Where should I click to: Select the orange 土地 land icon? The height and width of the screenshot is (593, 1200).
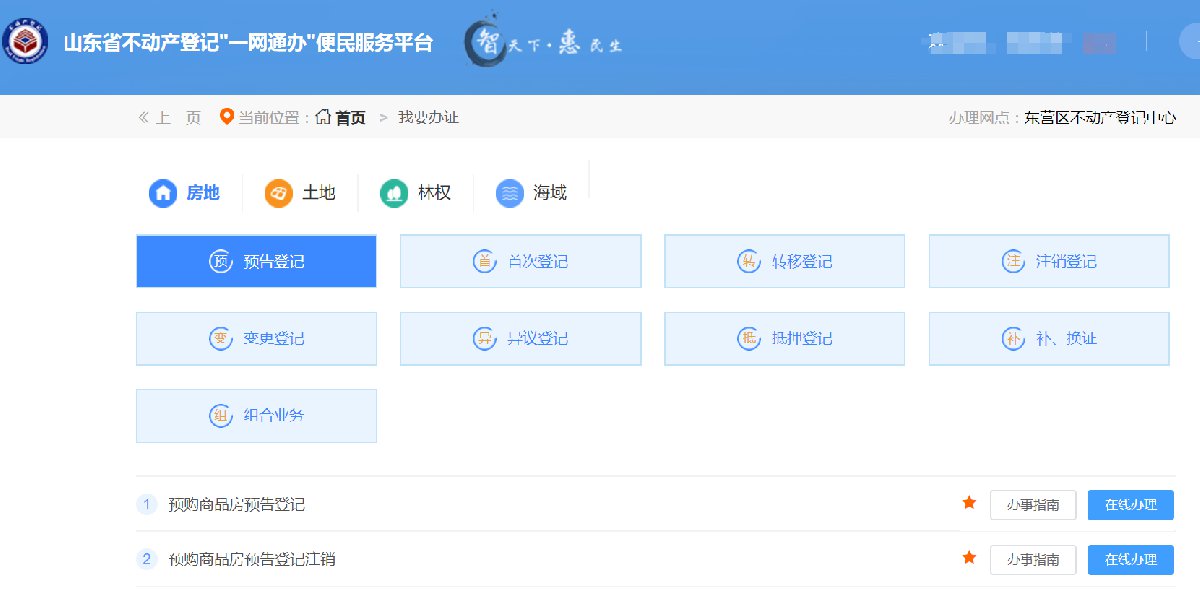(279, 193)
